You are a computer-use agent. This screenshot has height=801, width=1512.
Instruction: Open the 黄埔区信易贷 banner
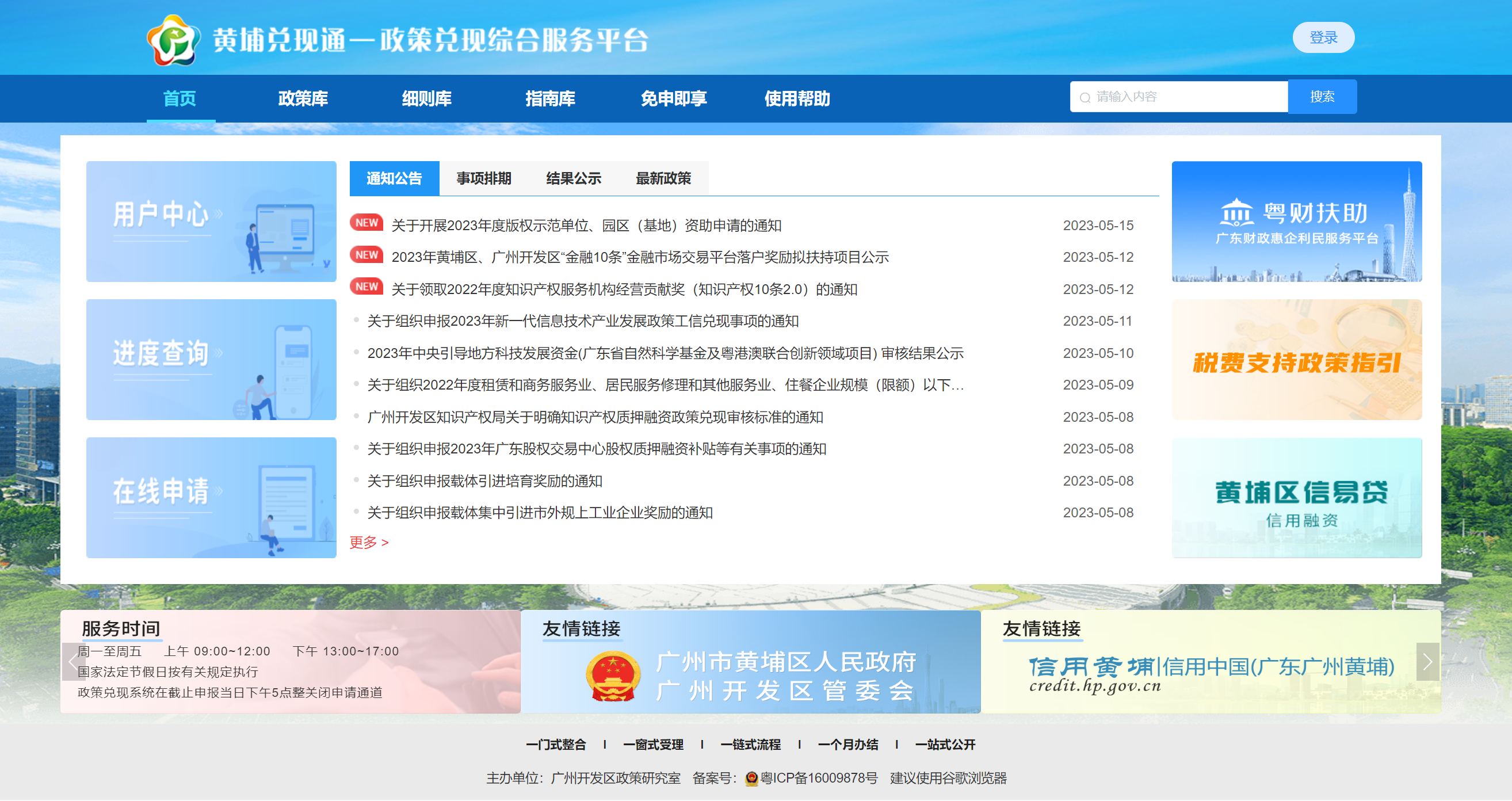point(1297,497)
